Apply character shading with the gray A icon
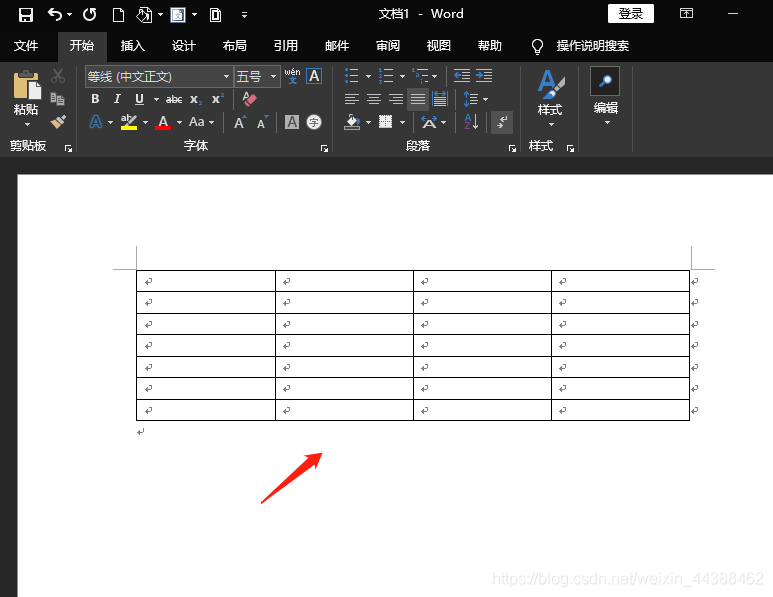773x597 pixels. pos(292,122)
